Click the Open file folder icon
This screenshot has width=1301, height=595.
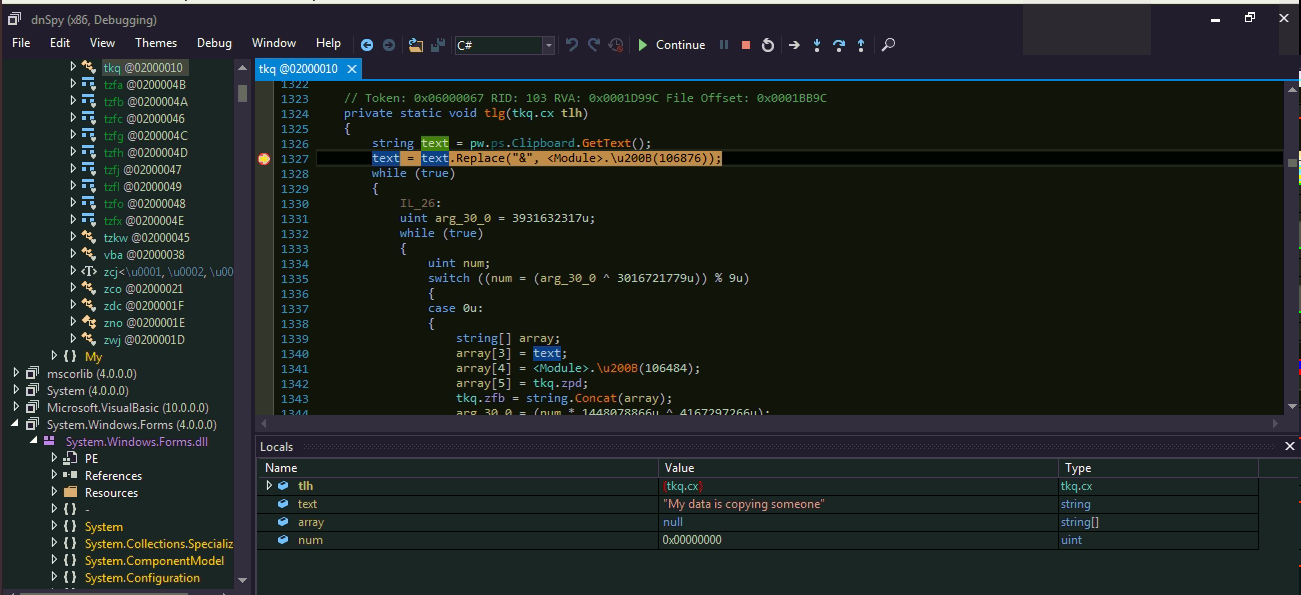(416, 45)
